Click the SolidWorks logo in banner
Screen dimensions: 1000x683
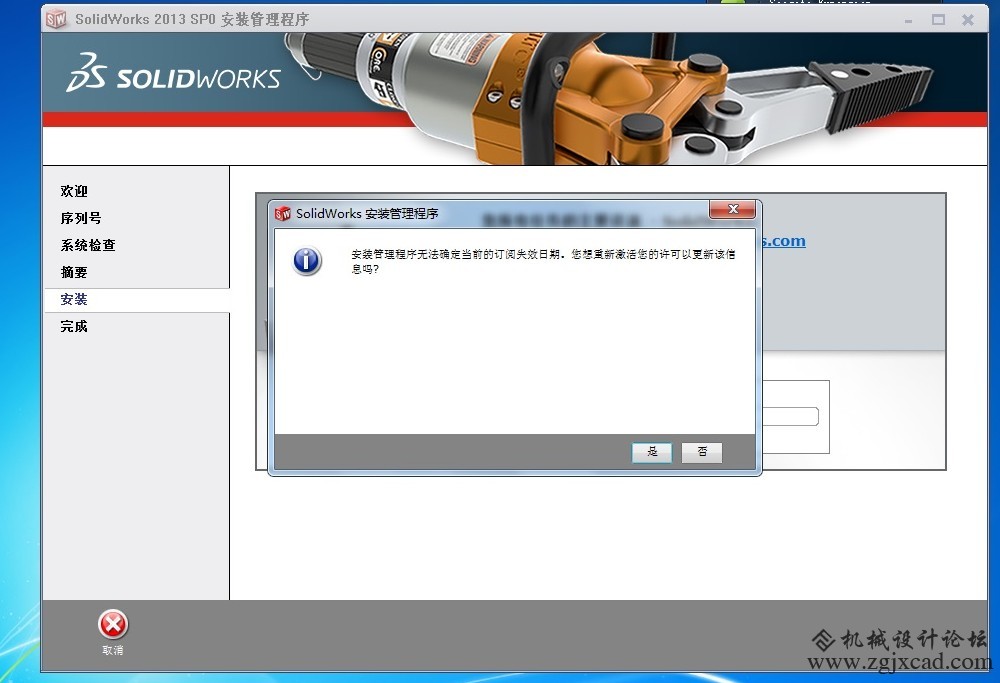[x=173, y=72]
